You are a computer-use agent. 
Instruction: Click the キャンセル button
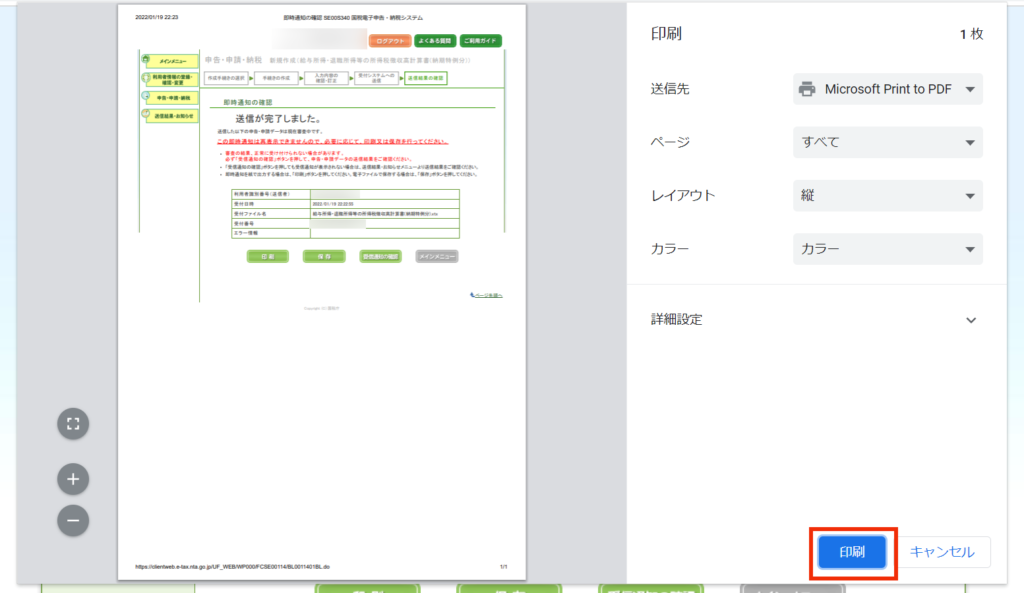[941, 552]
